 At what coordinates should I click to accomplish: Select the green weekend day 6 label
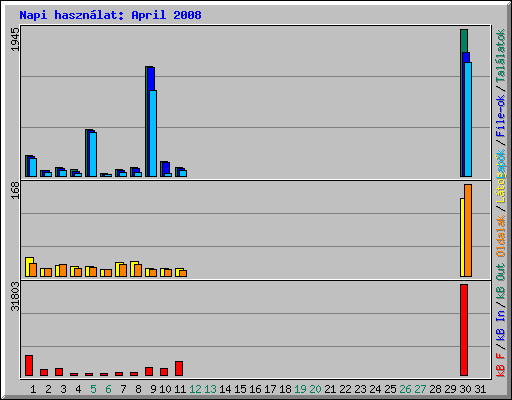pyautogui.click(x=108, y=389)
